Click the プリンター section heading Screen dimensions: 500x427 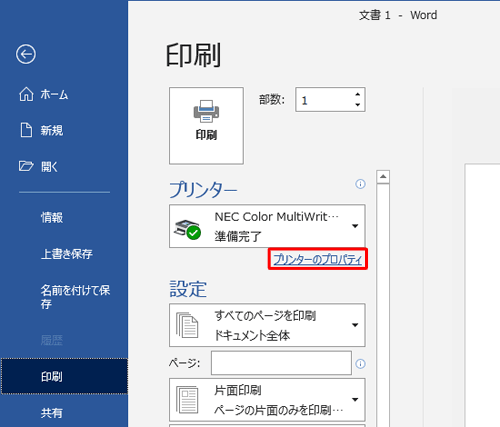click(203, 190)
